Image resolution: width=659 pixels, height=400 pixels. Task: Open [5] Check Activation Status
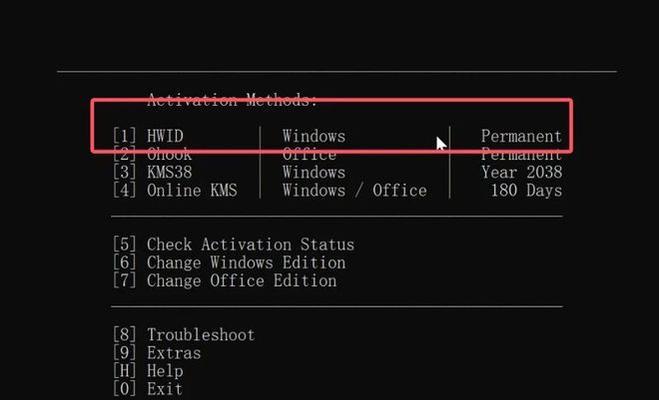[234, 245]
